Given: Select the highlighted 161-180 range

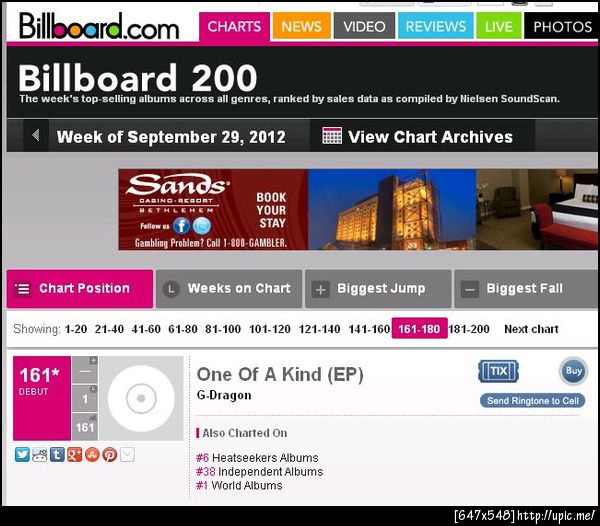Looking at the screenshot, I should 419,328.
